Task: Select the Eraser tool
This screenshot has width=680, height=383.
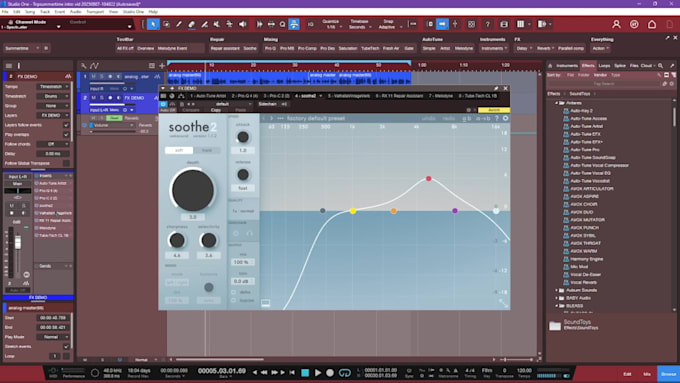Action: click(x=191, y=24)
